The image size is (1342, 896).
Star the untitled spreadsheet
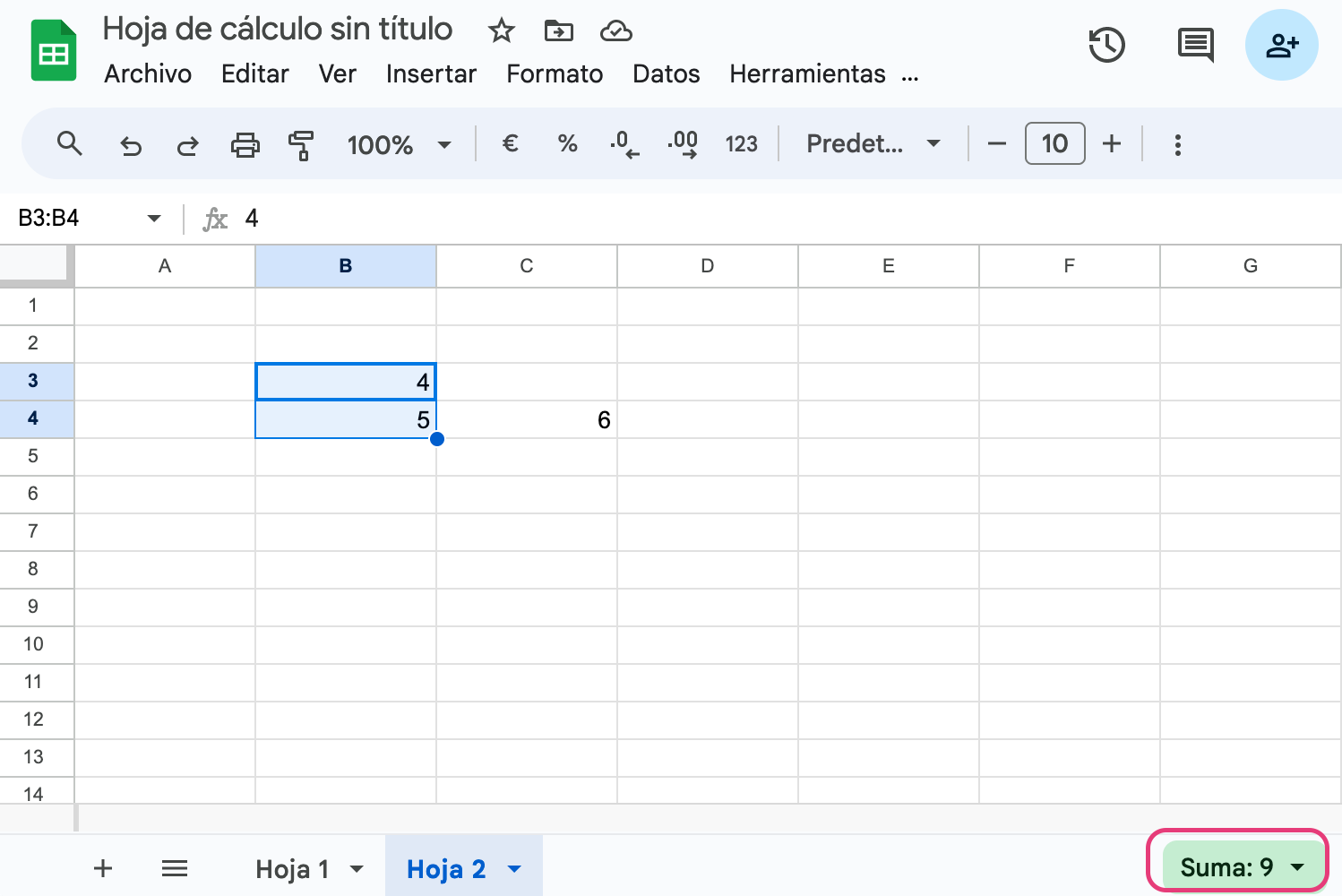click(501, 31)
